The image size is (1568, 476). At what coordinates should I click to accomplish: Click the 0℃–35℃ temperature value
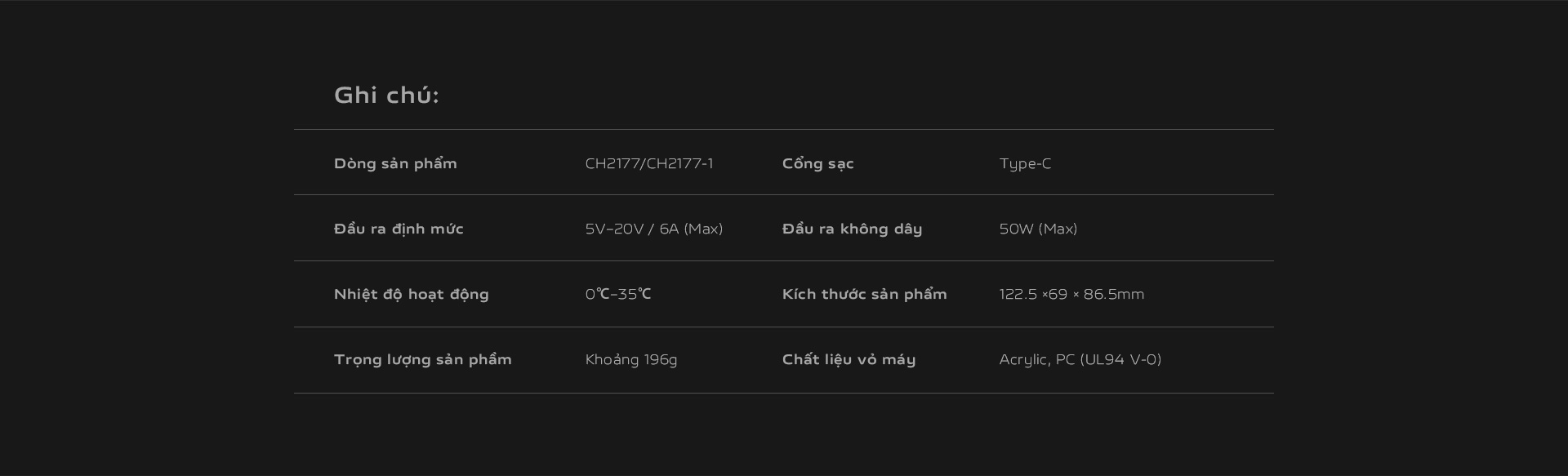(617, 294)
